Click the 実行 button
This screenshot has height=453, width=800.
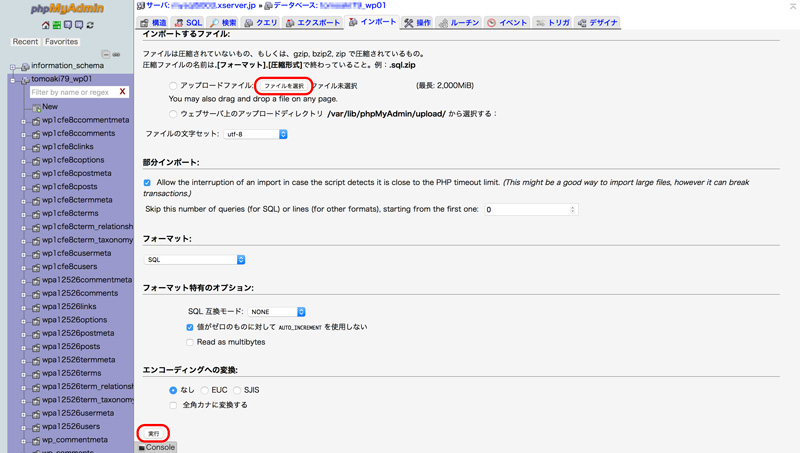click(153, 434)
